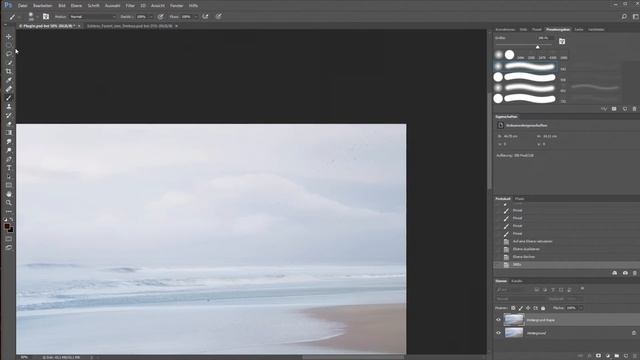640x360 pixels.
Task: Toggle pressure for opacity
Action: (x=161, y=17)
